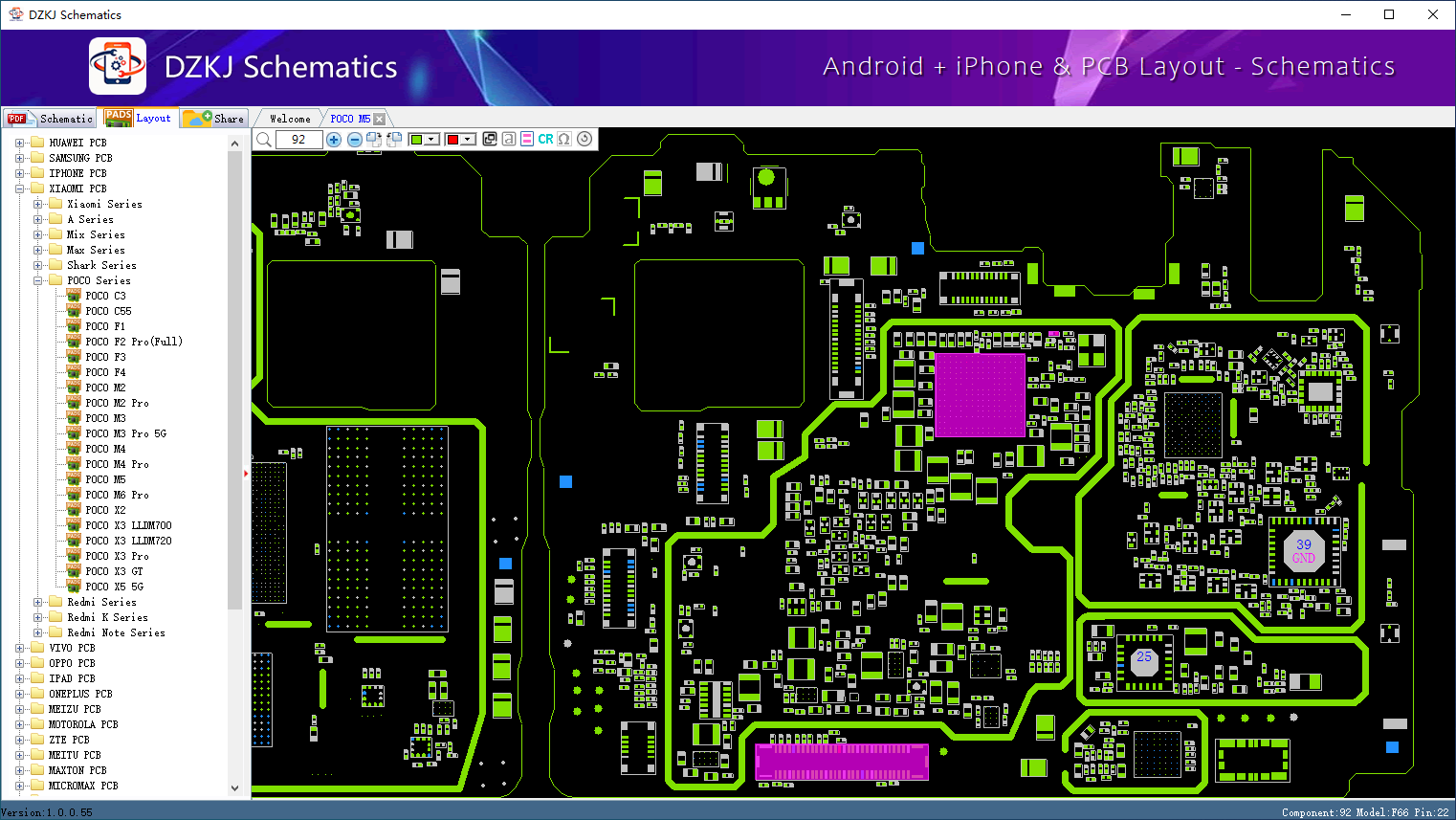Switch to the Share tab
The image size is (1456, 820).
pos(215,119)
